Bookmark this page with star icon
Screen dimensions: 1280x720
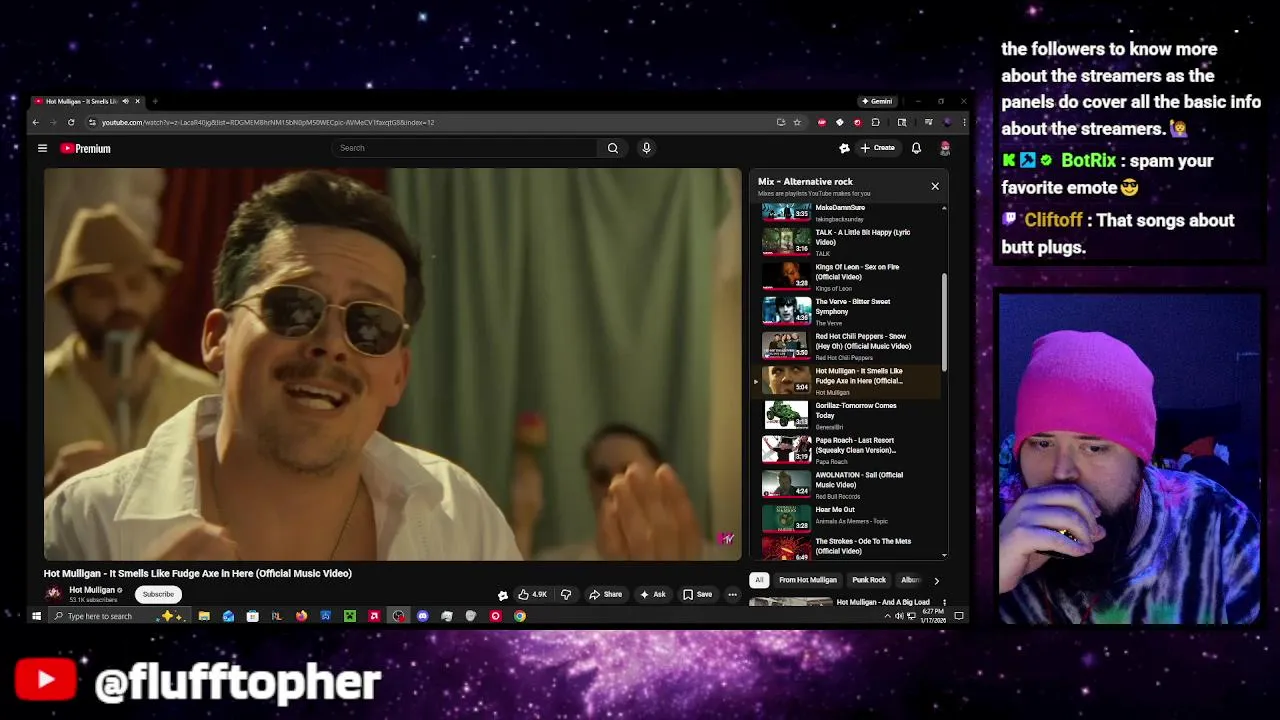click(797, 122)
